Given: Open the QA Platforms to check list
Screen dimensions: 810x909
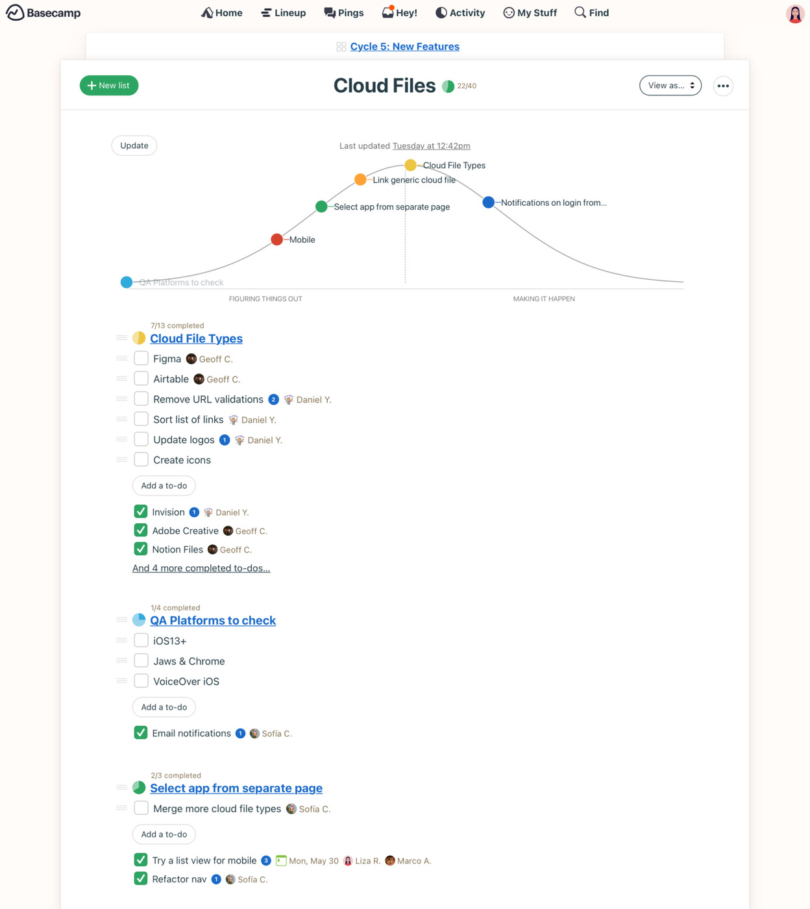Looking at the screenshot, I should pyautogui.click(x=212, y=620).
